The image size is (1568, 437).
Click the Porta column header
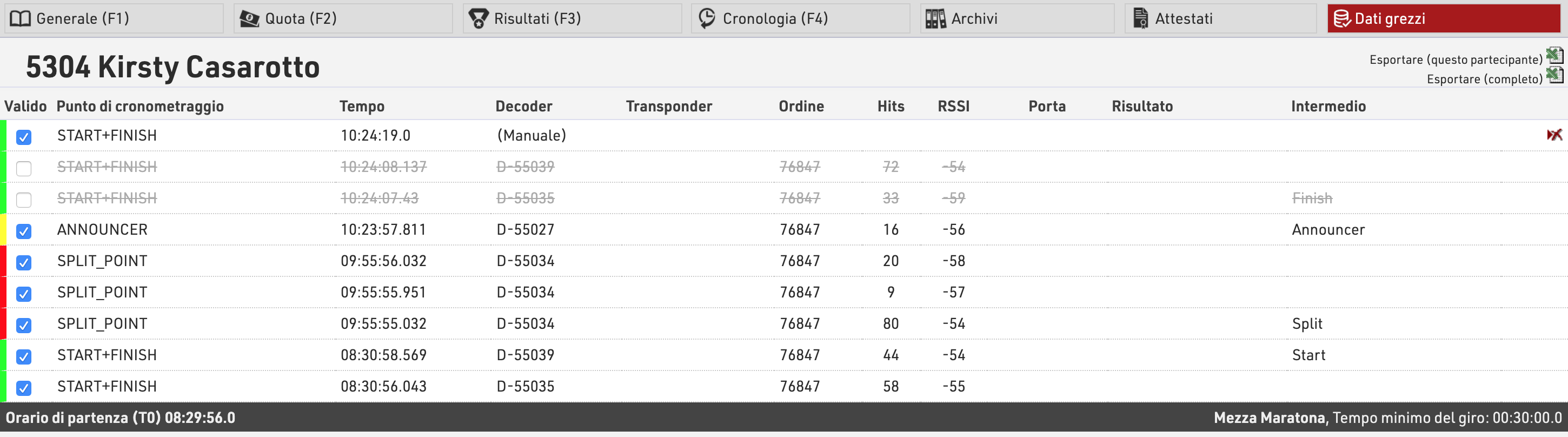coord(1047,107)
